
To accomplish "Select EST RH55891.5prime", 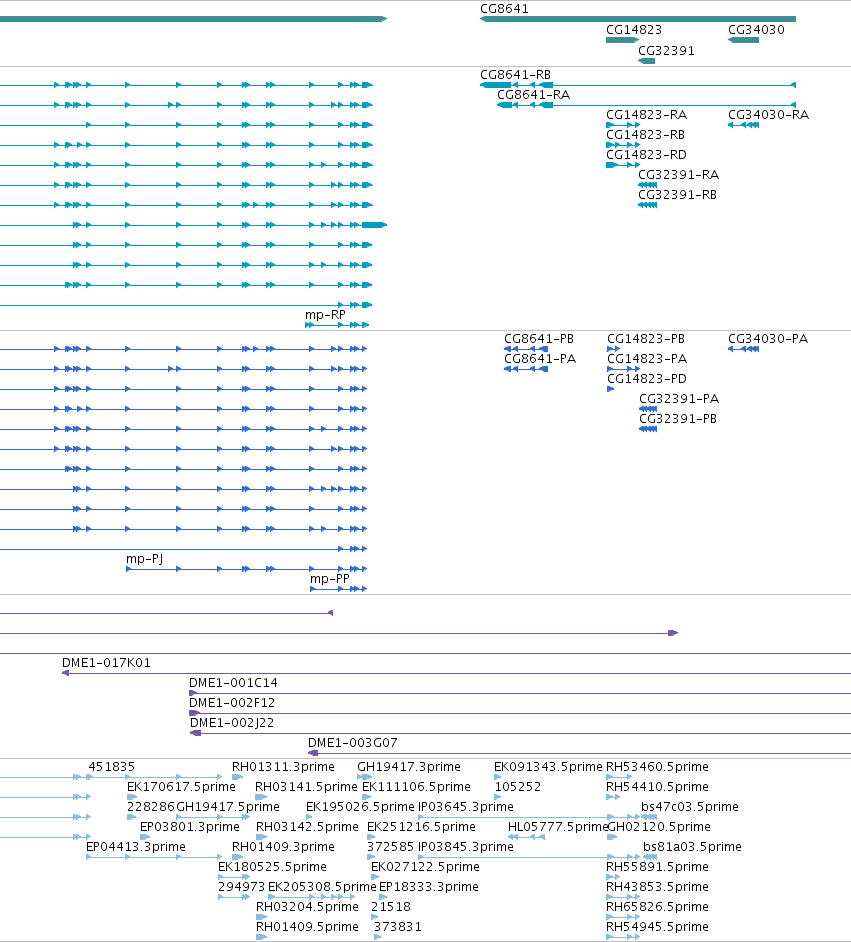I will (657, 867).
